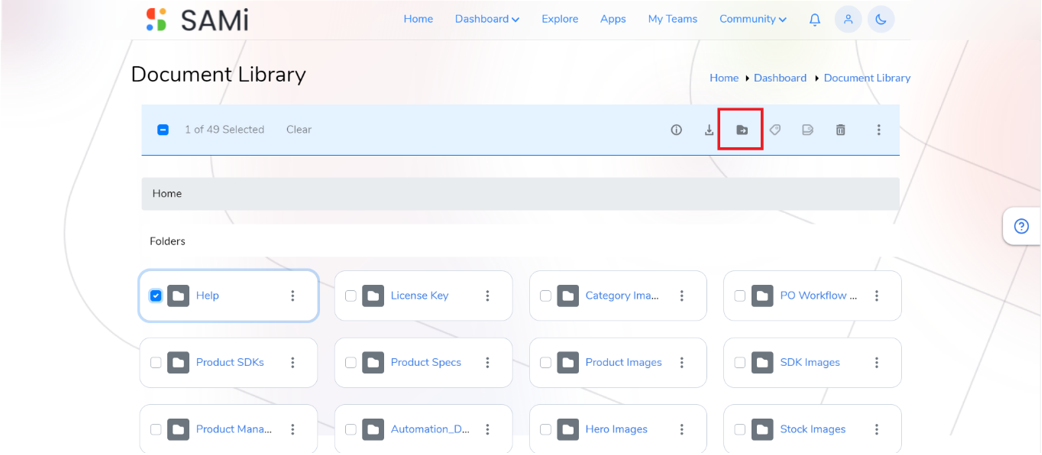Open the Category Ima... three-dot menu
The width and height of the screenshot is (1042, 455).
click(682, 296)
